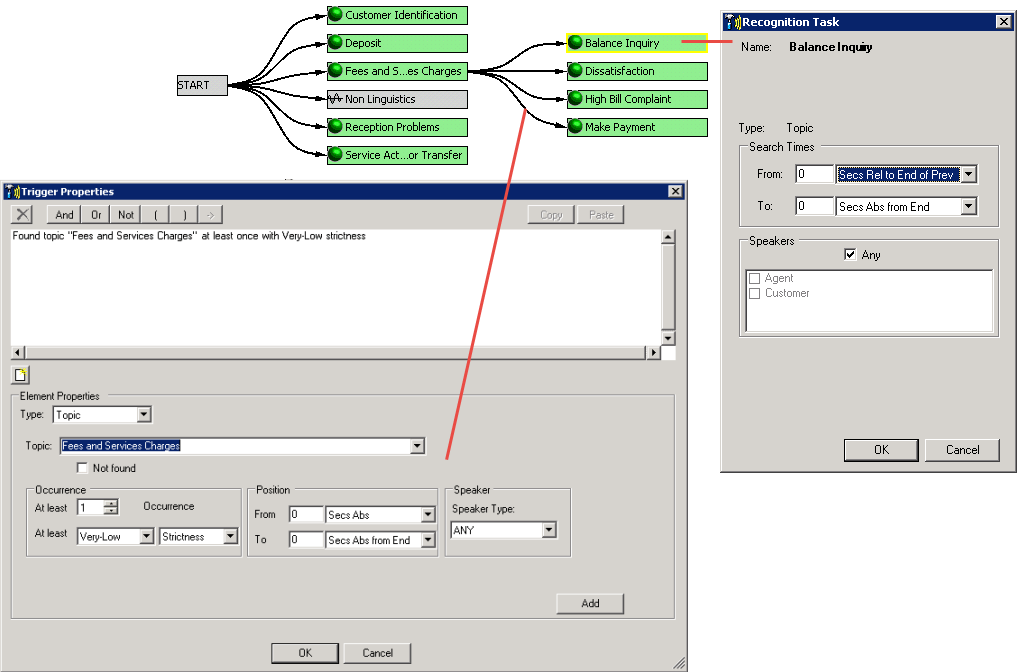1018x672 pixels.
Task: Enable the Not found checkbox
Action: 82,468
